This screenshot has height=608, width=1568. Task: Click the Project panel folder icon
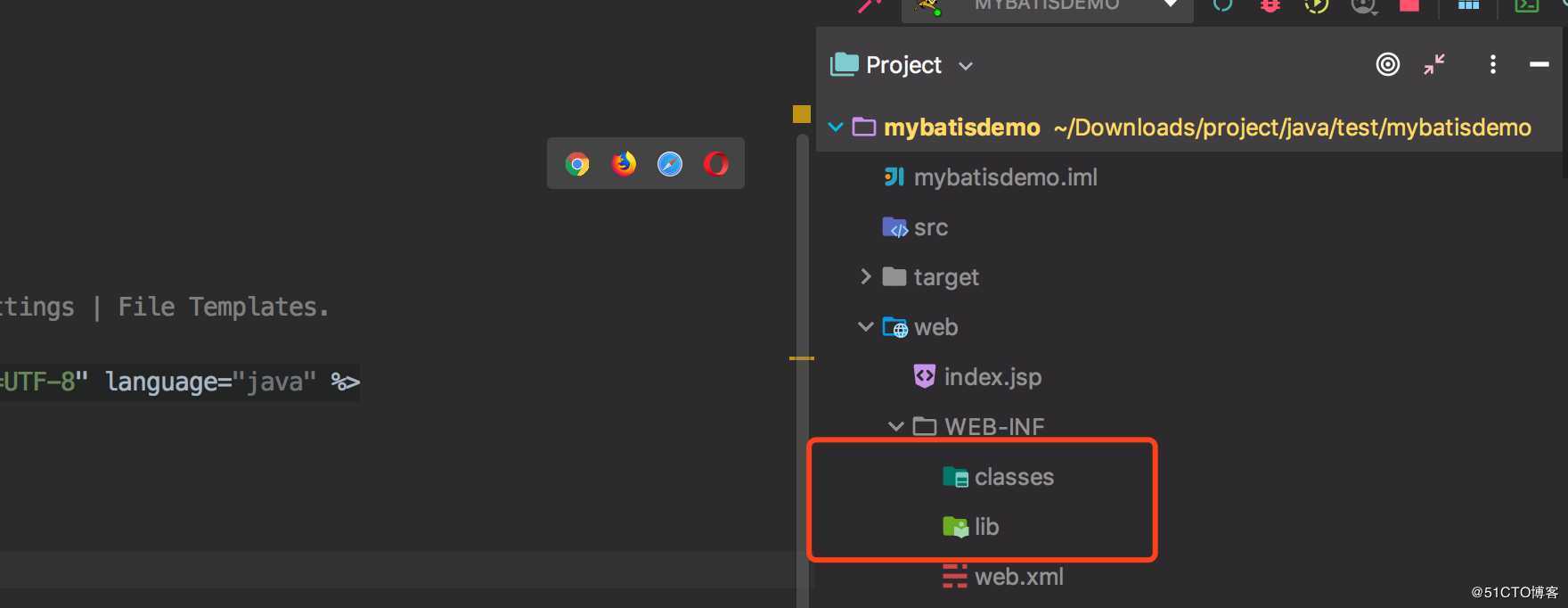tap(844, 64)
